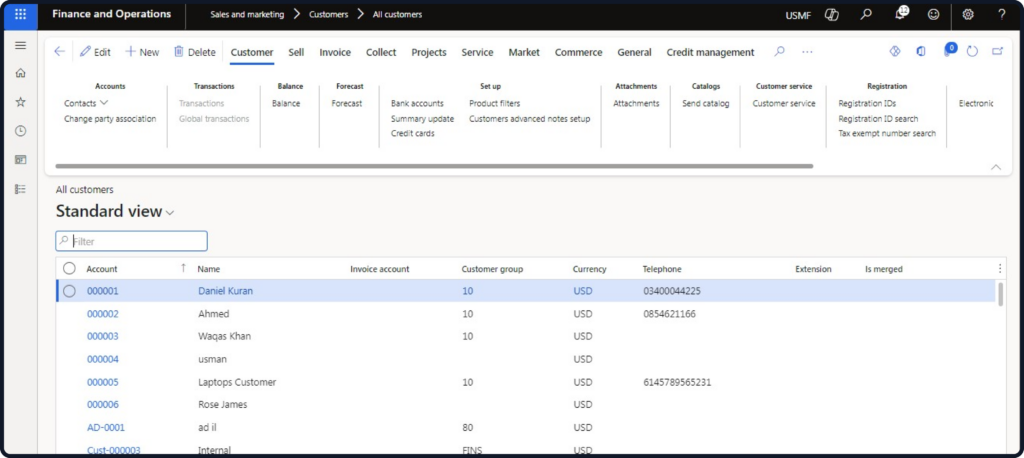The width and height of the screenshot is (1024, 458).
Task: Click the back arrow in action pane
Action: [59, 52]
